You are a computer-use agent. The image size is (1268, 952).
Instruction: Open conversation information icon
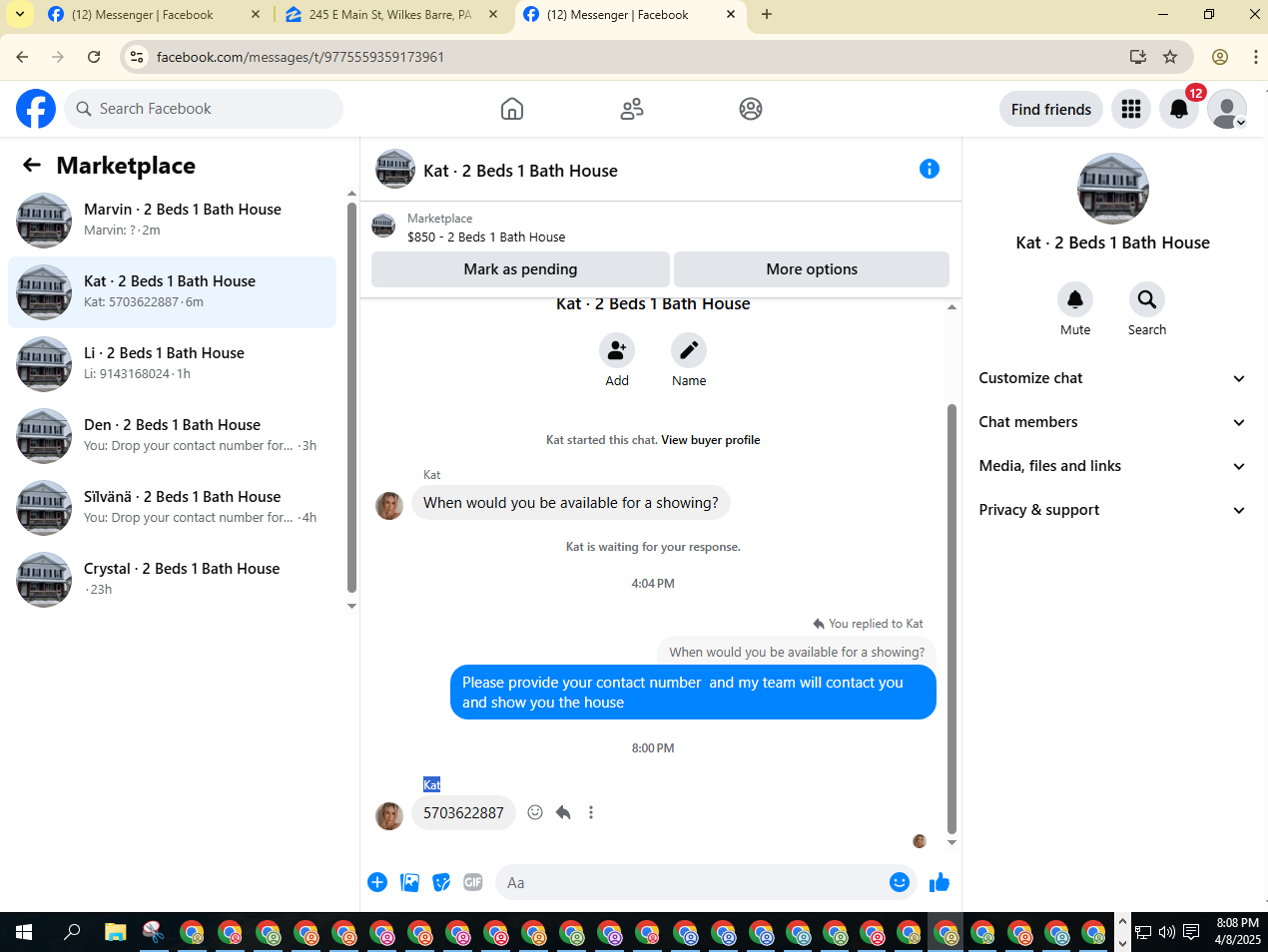(x=930, y=169)
